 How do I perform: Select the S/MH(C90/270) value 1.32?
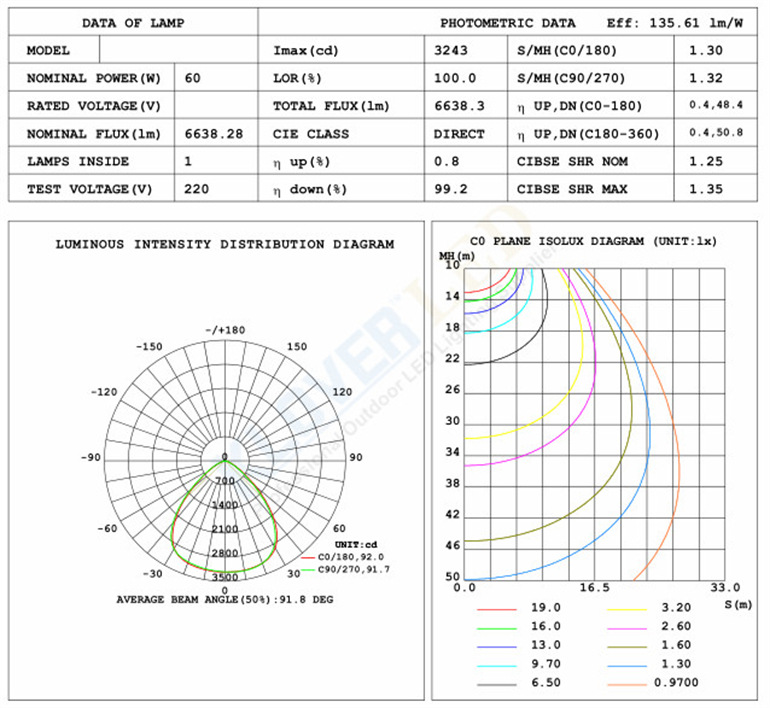[x=706, y=78]
